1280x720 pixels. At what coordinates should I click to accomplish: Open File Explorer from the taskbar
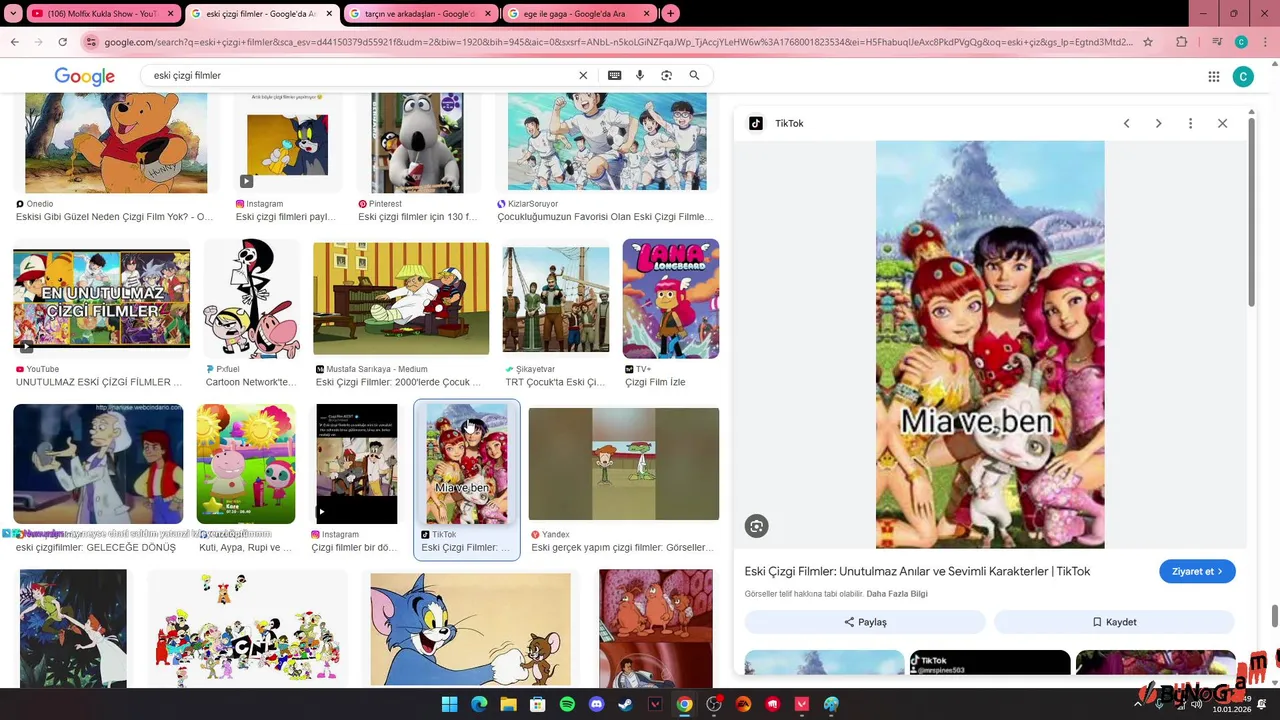pos(508,704)
